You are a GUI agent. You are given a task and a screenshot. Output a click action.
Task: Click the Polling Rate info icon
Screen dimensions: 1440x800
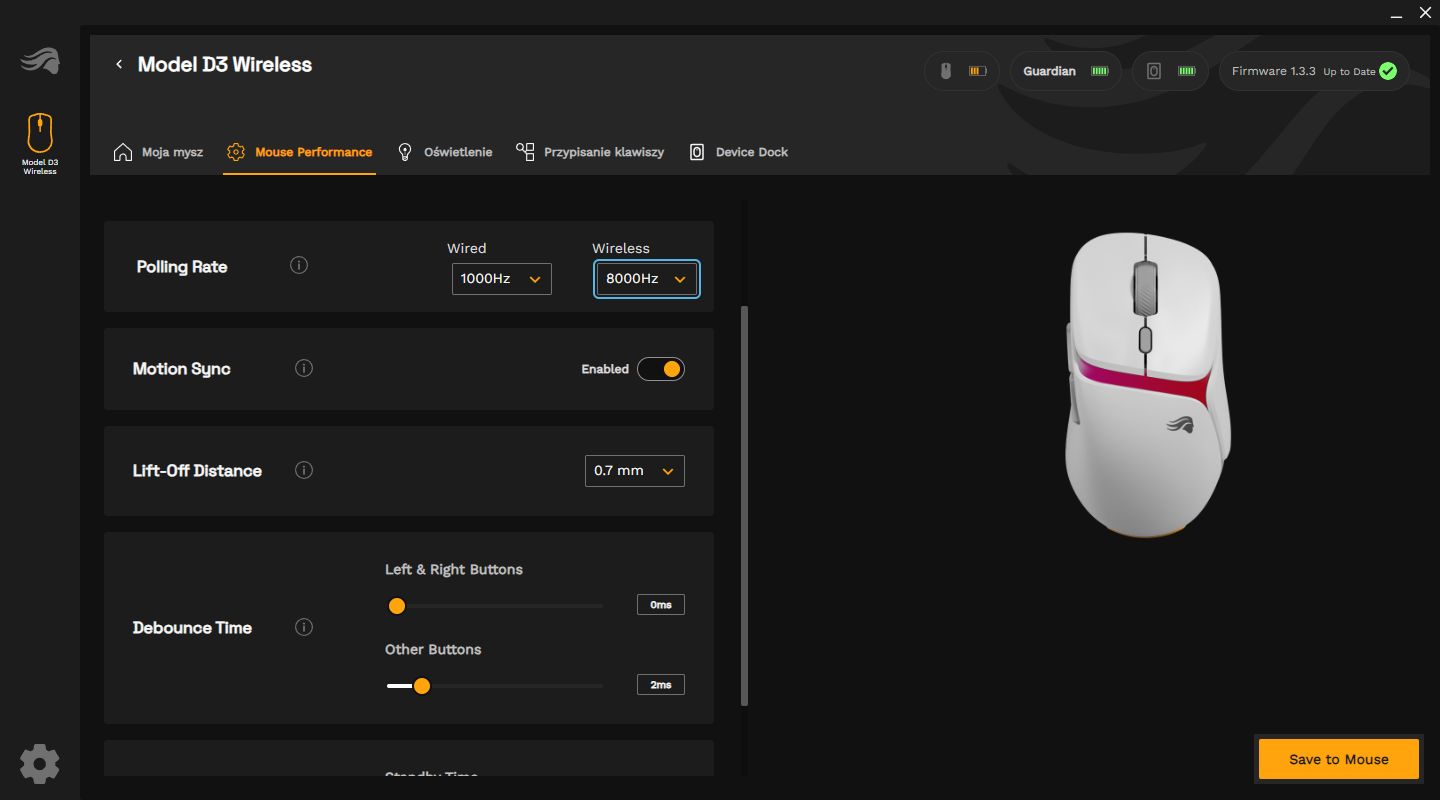[299, 266]
